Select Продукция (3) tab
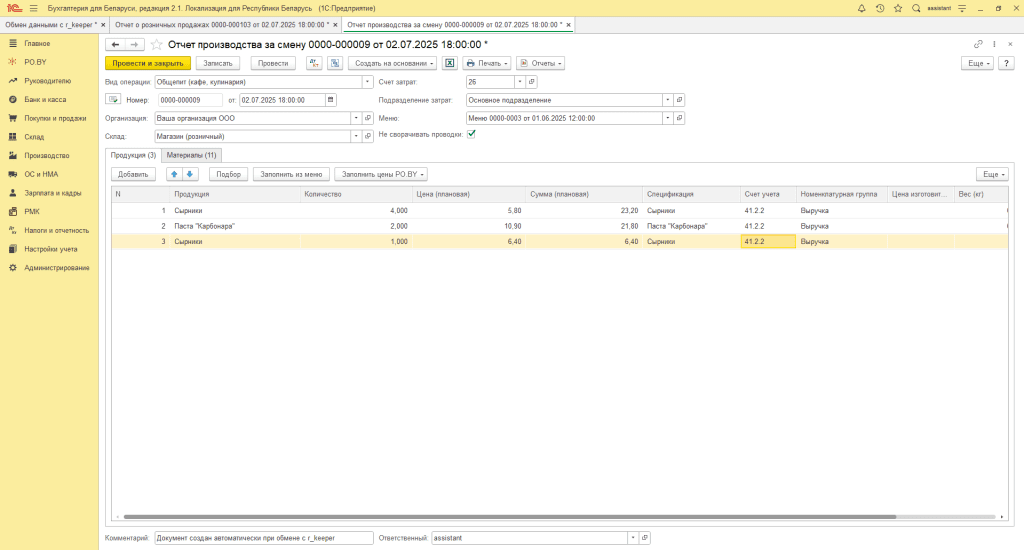 click(133, 155)
